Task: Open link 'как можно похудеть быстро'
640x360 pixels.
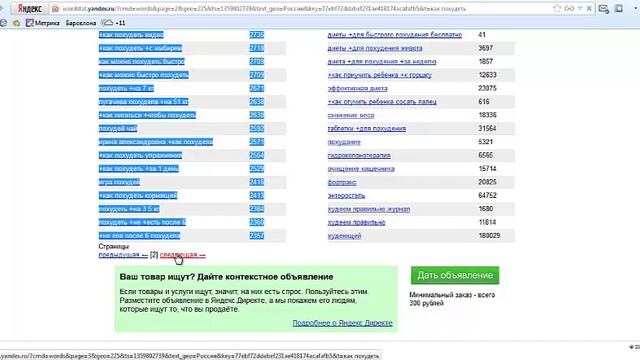Action: tap(142, 62)
